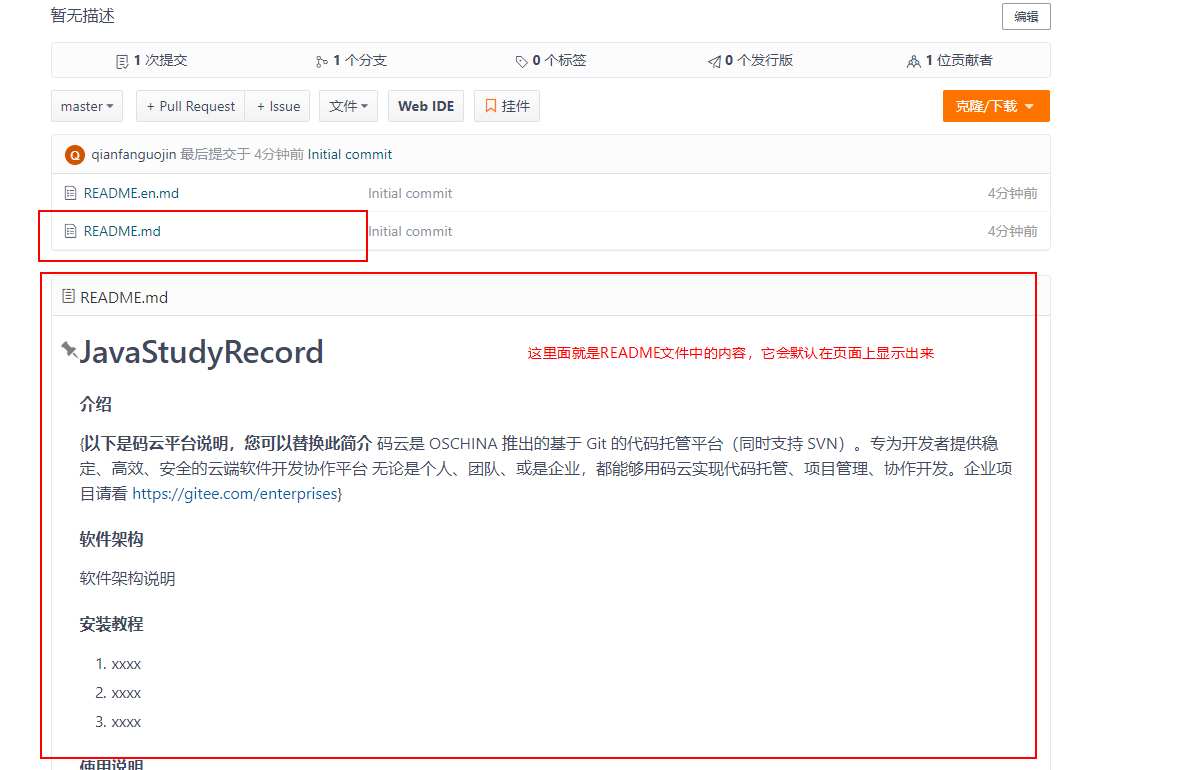Click the pin icon beside JavaStudyRecord heading

click(x=69, y=349)
